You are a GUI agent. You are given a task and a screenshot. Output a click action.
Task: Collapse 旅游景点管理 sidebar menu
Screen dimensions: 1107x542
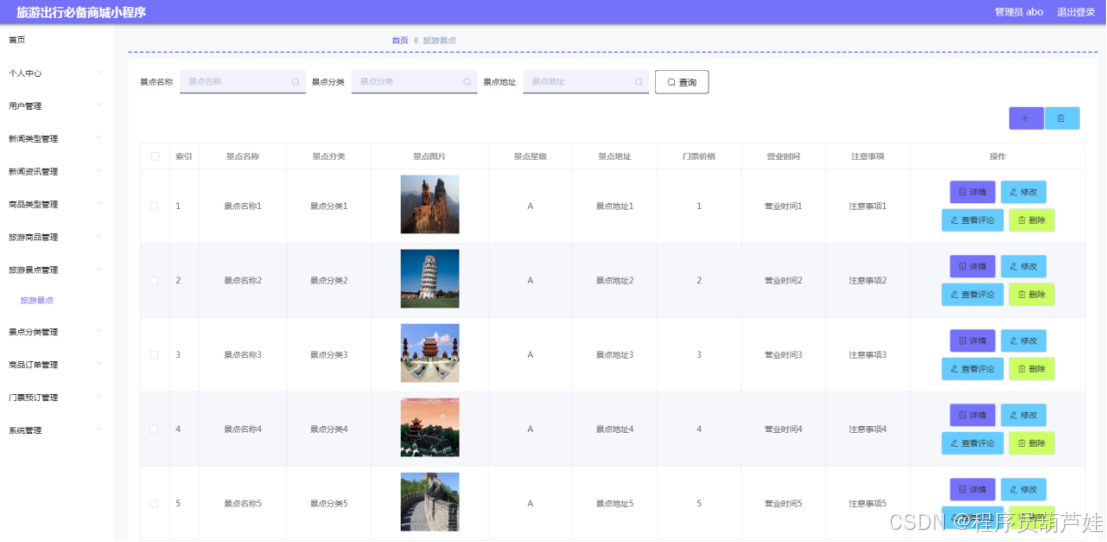pos(56,270)
